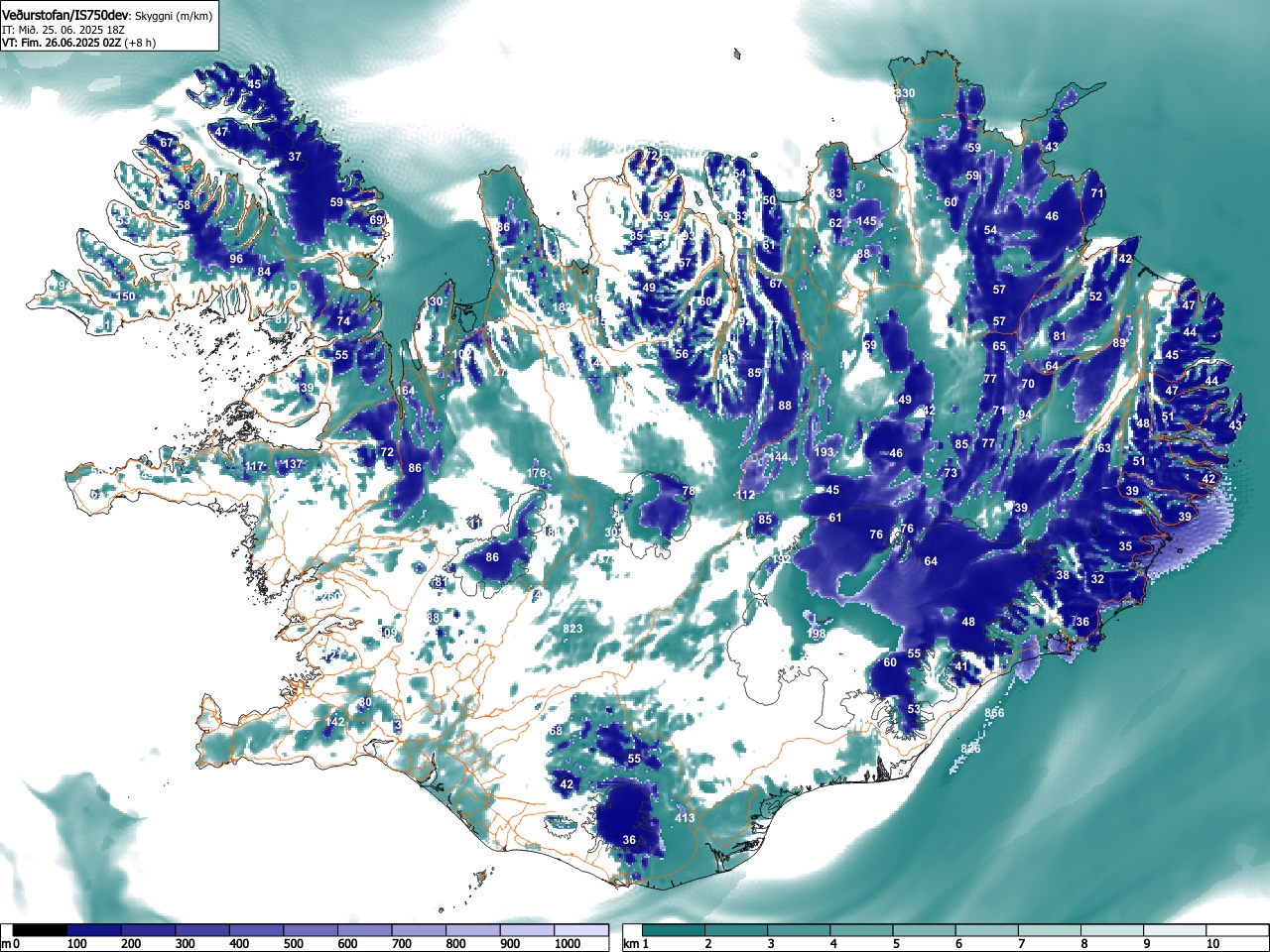1270x952 pixels.
Task: Click the map value '37' in the Westfjords
Action: point(295,157)
